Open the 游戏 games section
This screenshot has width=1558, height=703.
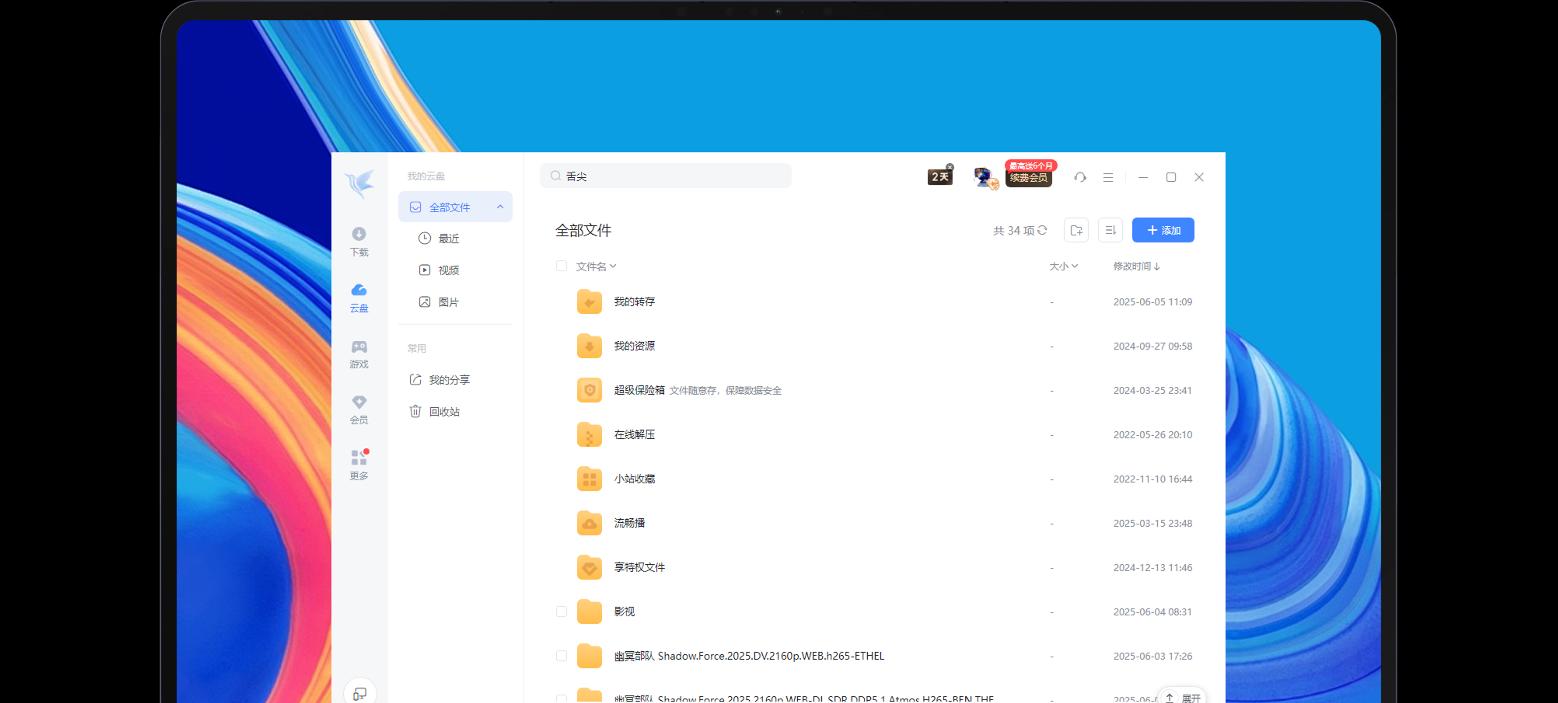(359, 353)
